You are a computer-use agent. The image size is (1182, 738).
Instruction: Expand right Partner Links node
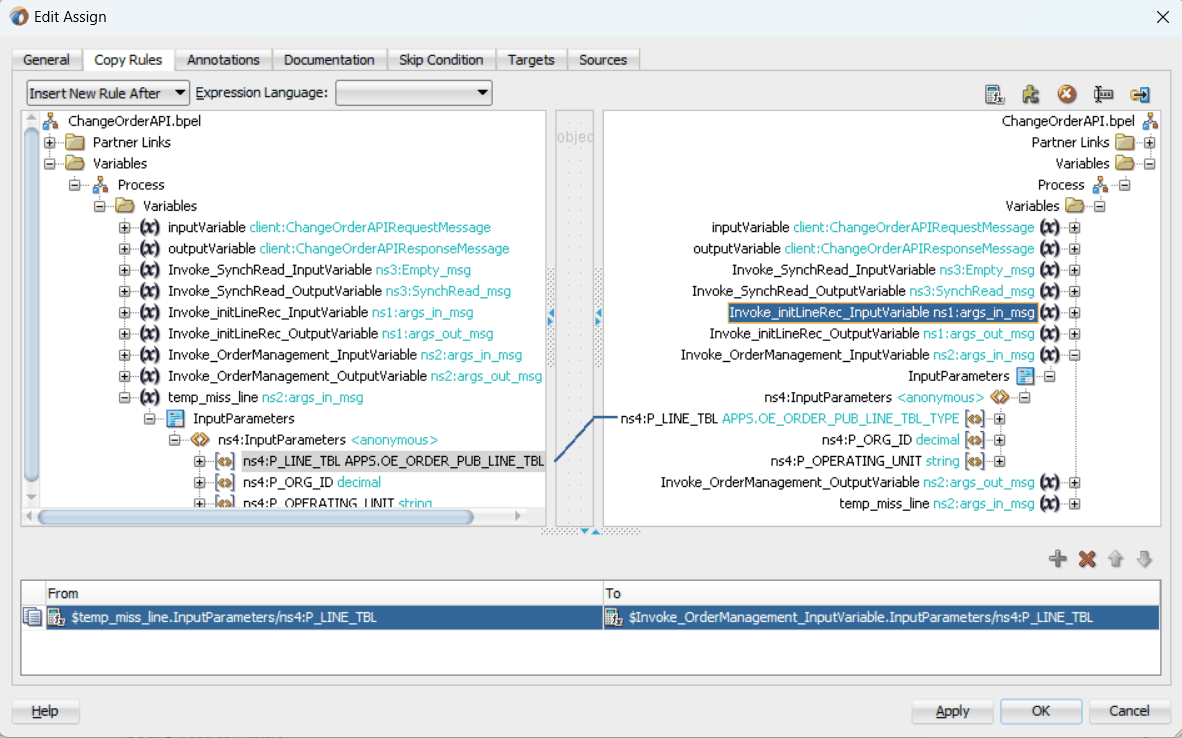1149,142
